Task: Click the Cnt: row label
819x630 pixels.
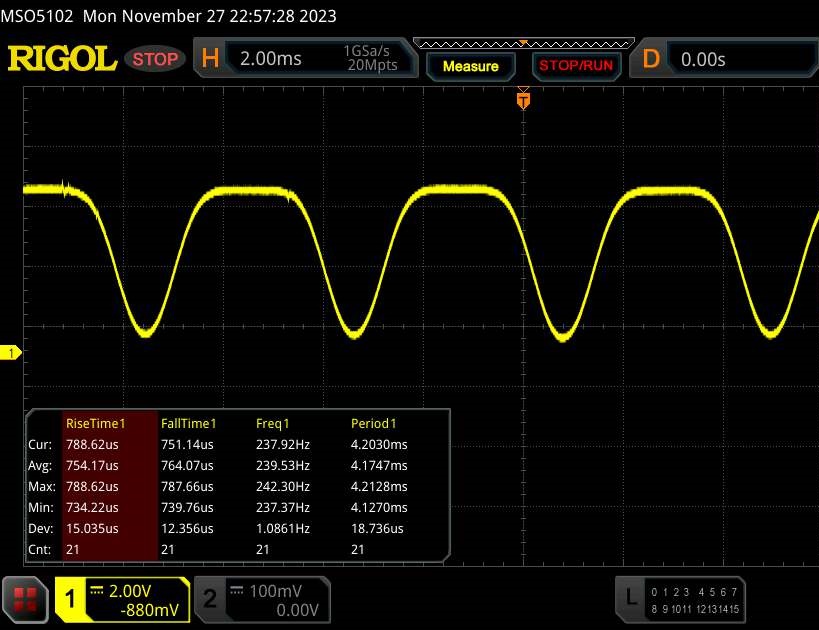Action: point(40,550)
